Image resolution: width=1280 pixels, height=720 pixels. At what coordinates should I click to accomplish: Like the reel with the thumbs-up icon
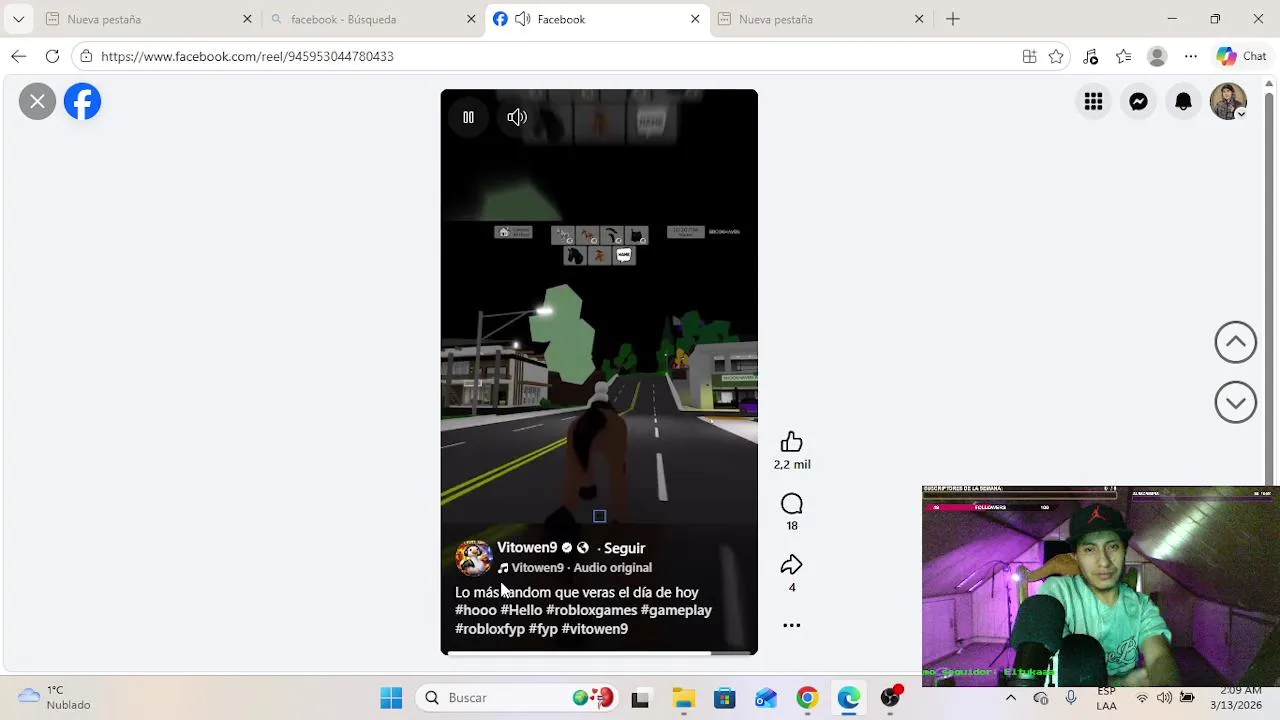point(792,442)
